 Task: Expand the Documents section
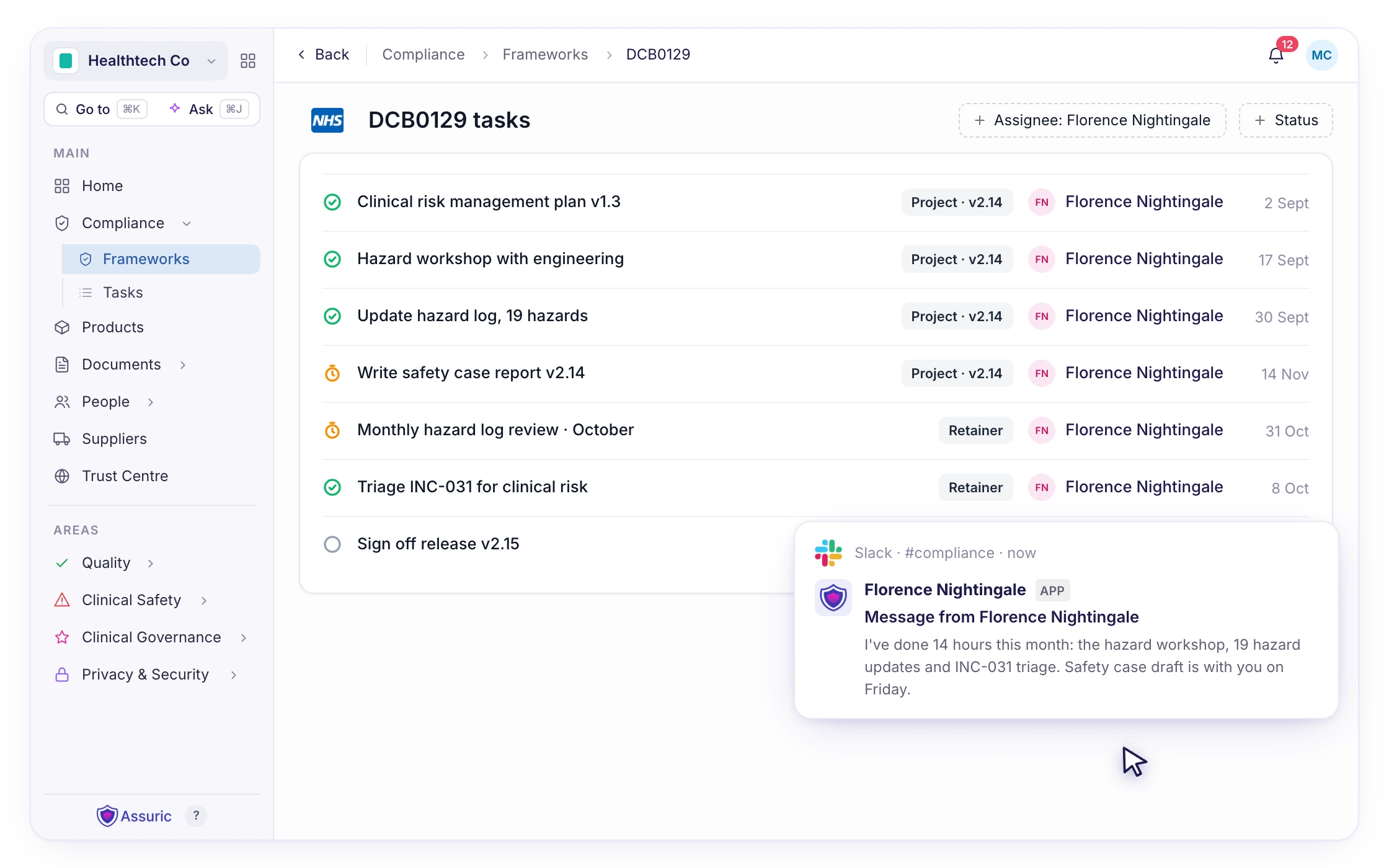(183, 365)
